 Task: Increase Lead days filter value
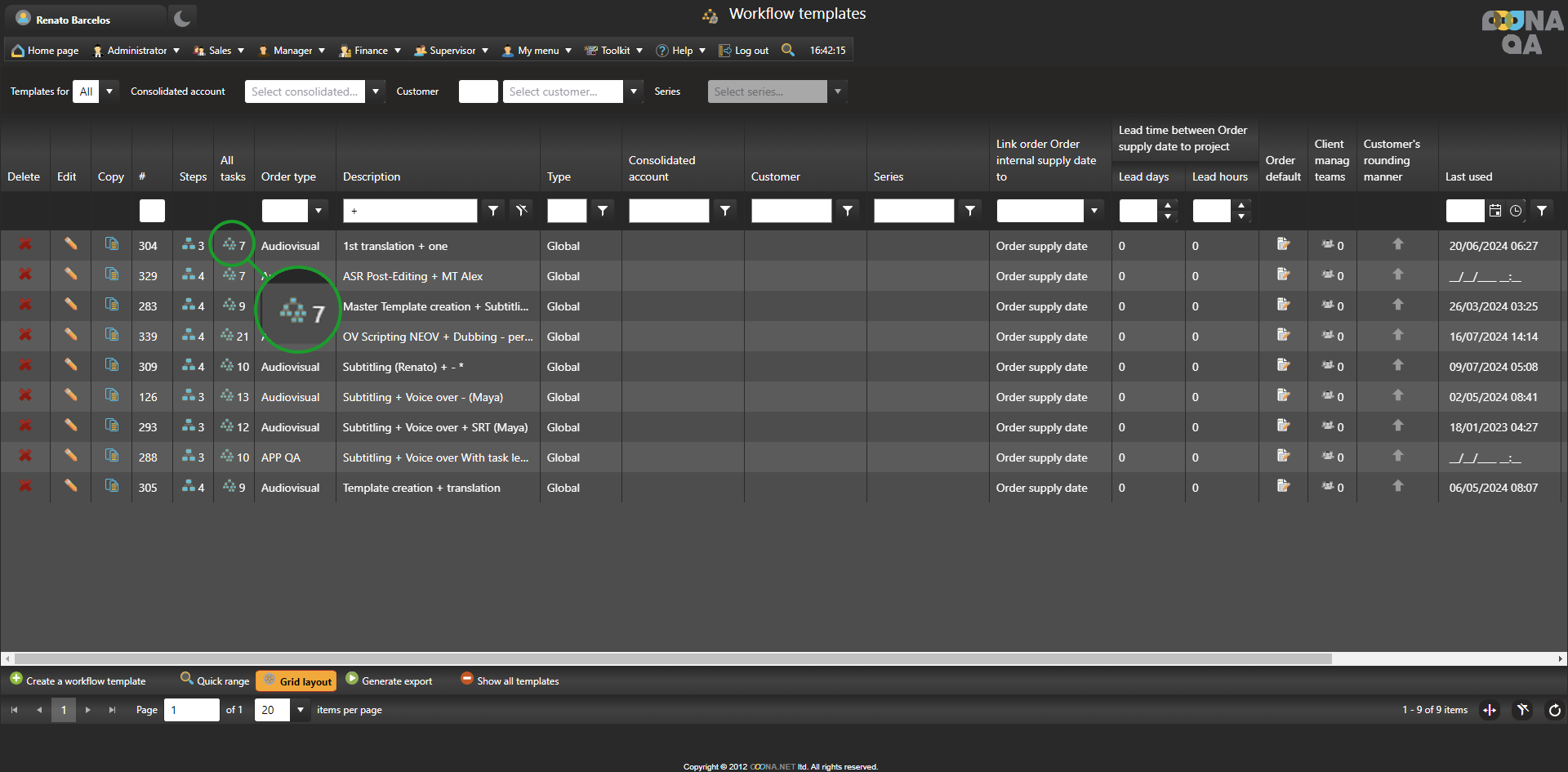(1168, 206)
